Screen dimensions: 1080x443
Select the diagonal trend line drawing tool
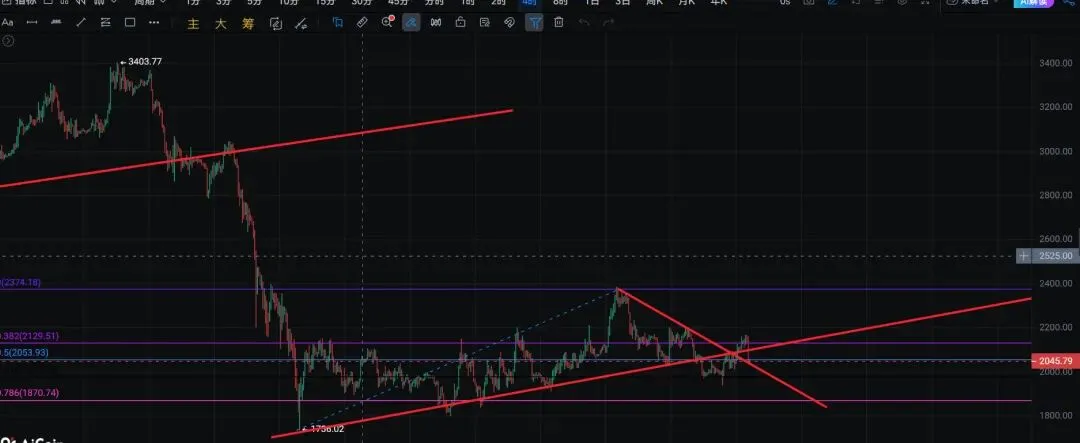[x=81, y=23]
